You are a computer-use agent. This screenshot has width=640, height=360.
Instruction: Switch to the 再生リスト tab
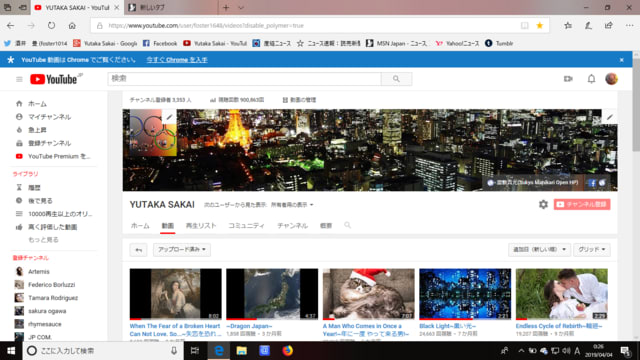(201, 226)
